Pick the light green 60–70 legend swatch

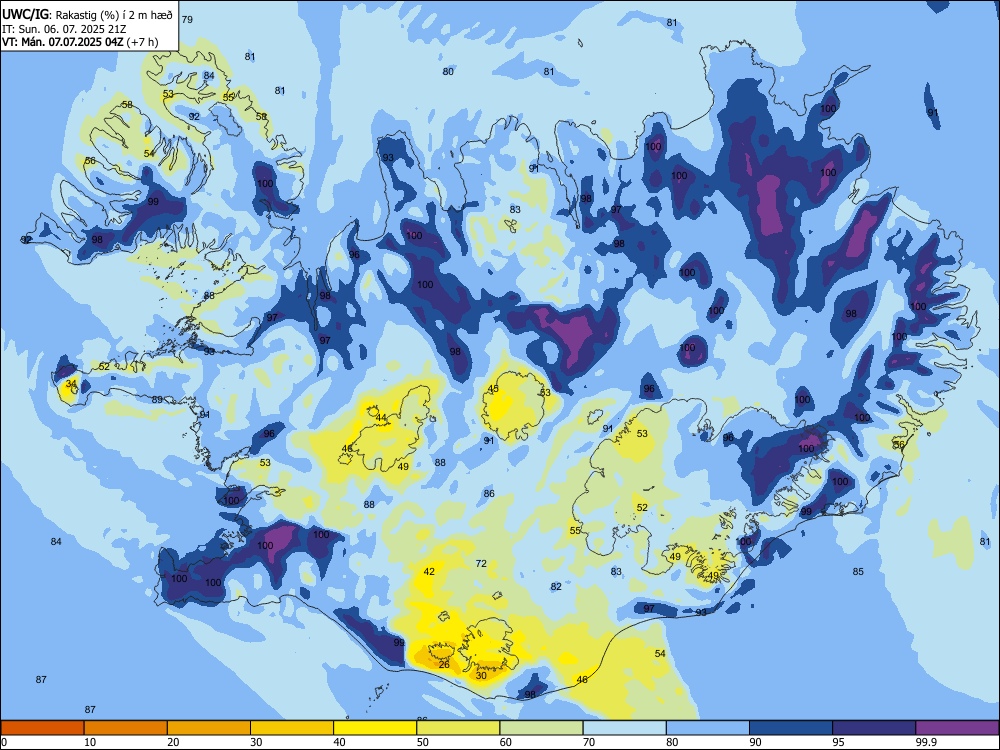coord(541,728)
